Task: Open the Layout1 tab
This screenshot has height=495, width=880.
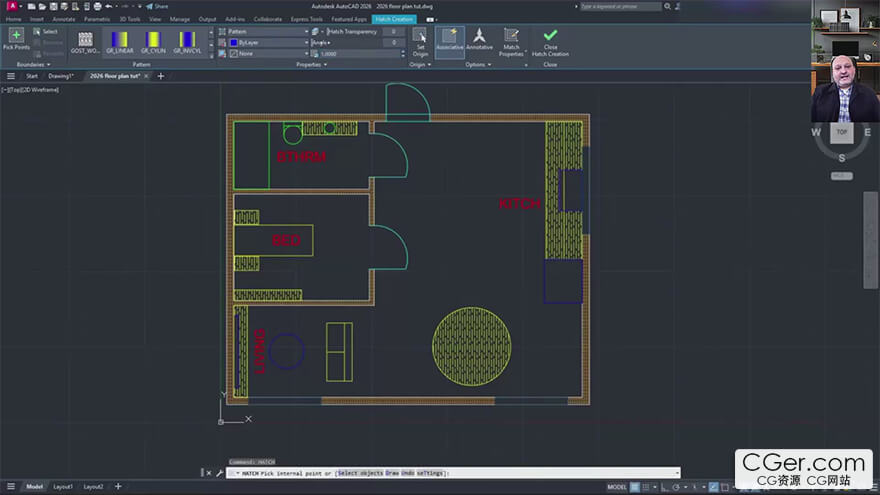Action: click(x=63, y=487)
